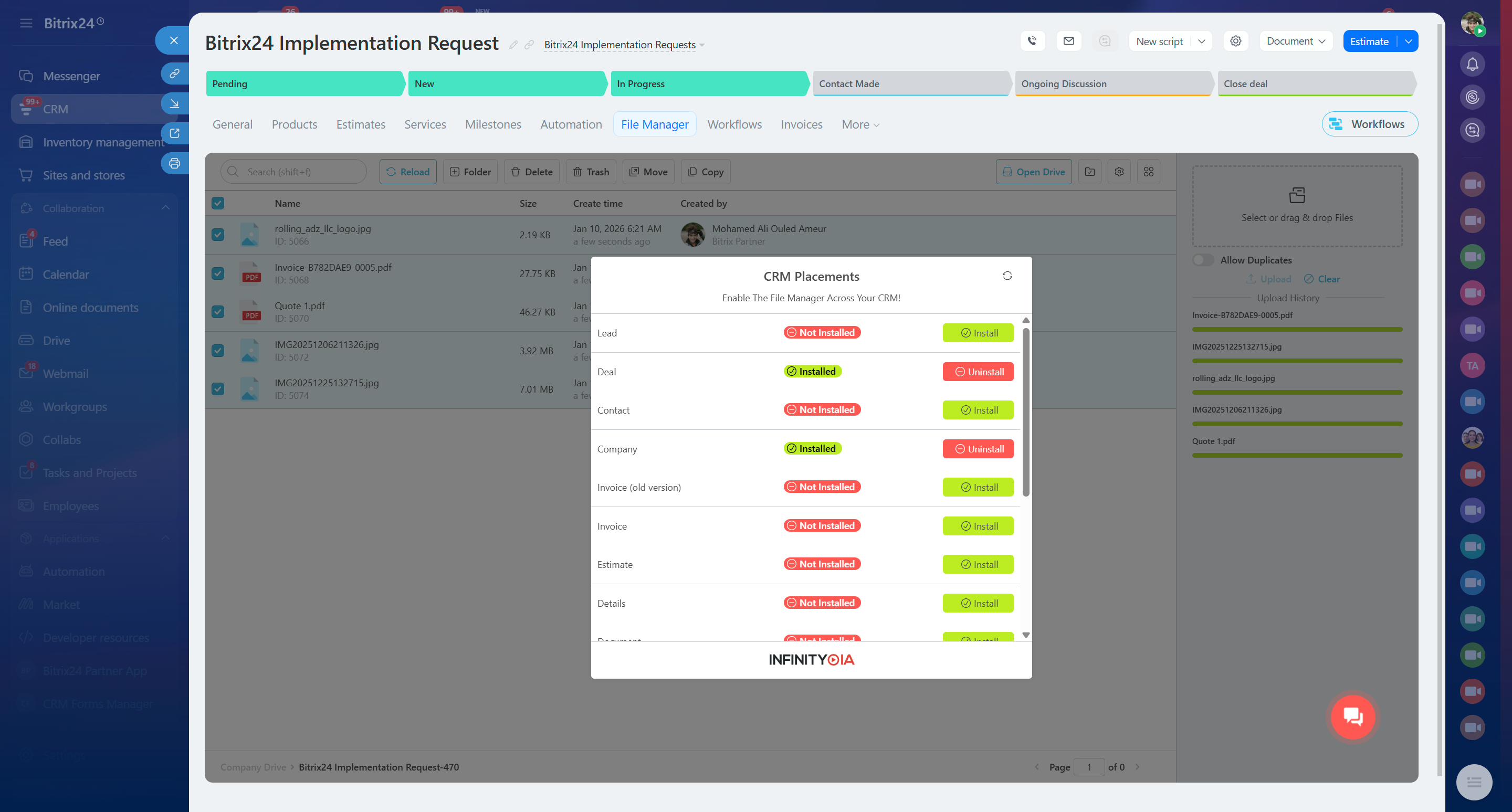Click the email envelope icon in header
The image size is (1512, 812).
[1068, 41]
